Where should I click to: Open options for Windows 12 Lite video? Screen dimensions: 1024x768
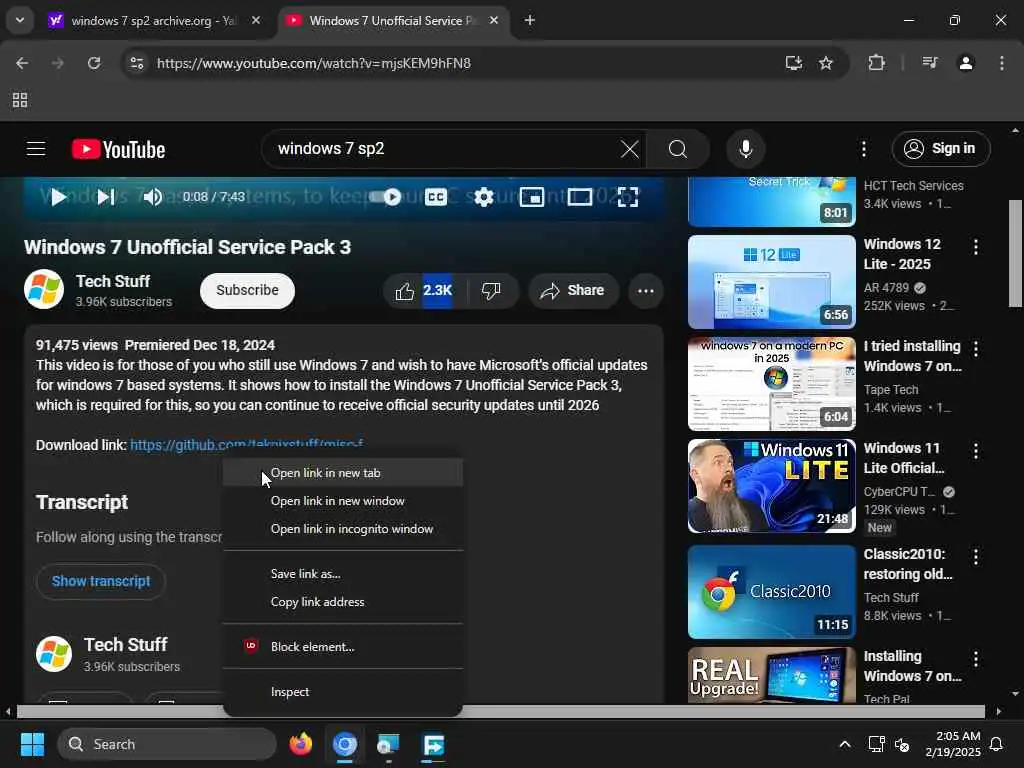(976, 247)
